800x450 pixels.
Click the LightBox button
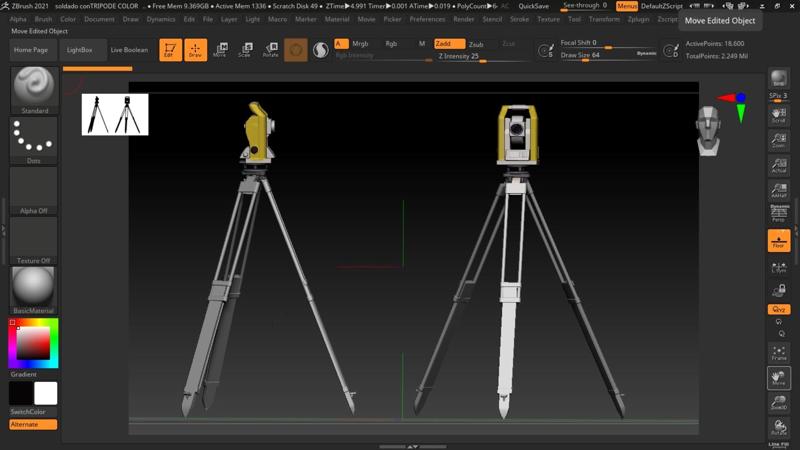coord(80,50)
